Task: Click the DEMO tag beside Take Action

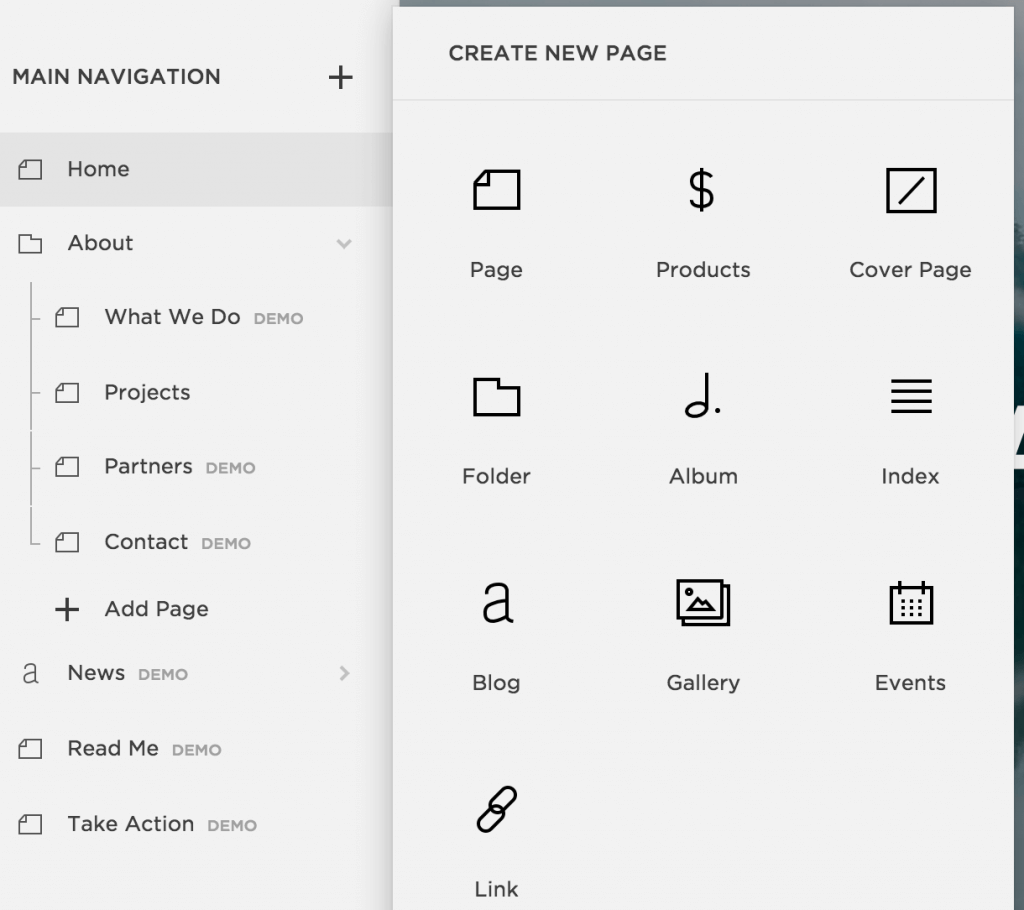Action: [232, 826]
